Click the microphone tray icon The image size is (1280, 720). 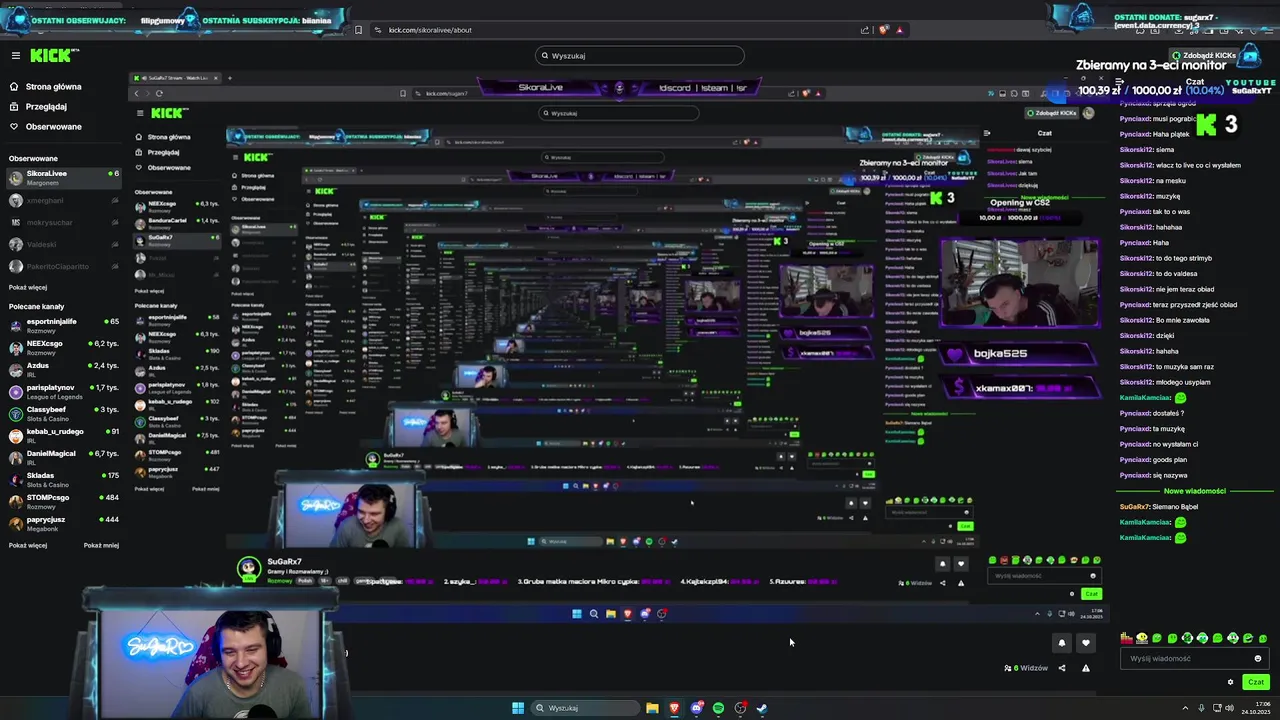[x=1202, y=708]
